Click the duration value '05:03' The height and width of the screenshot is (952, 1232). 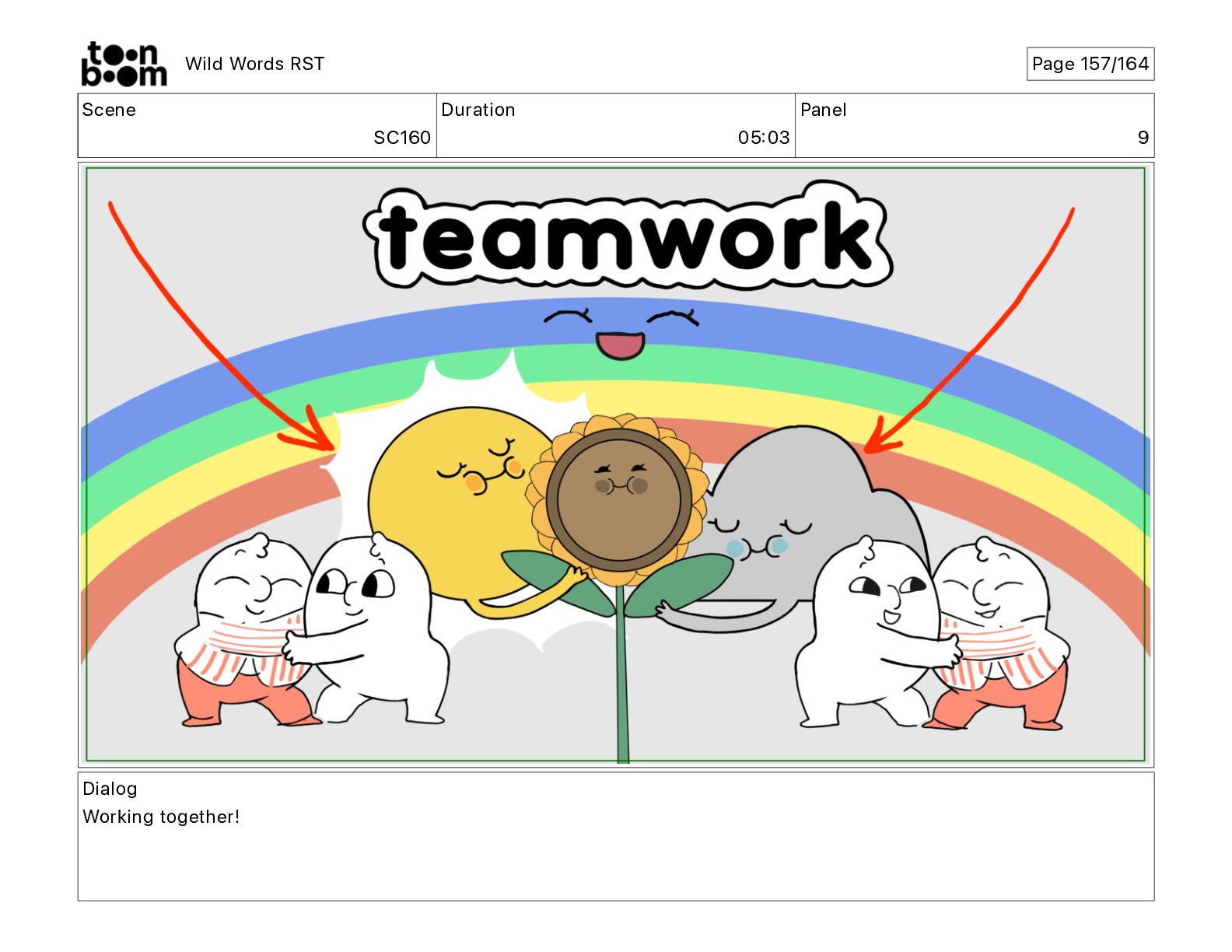(x=763, y=138)
